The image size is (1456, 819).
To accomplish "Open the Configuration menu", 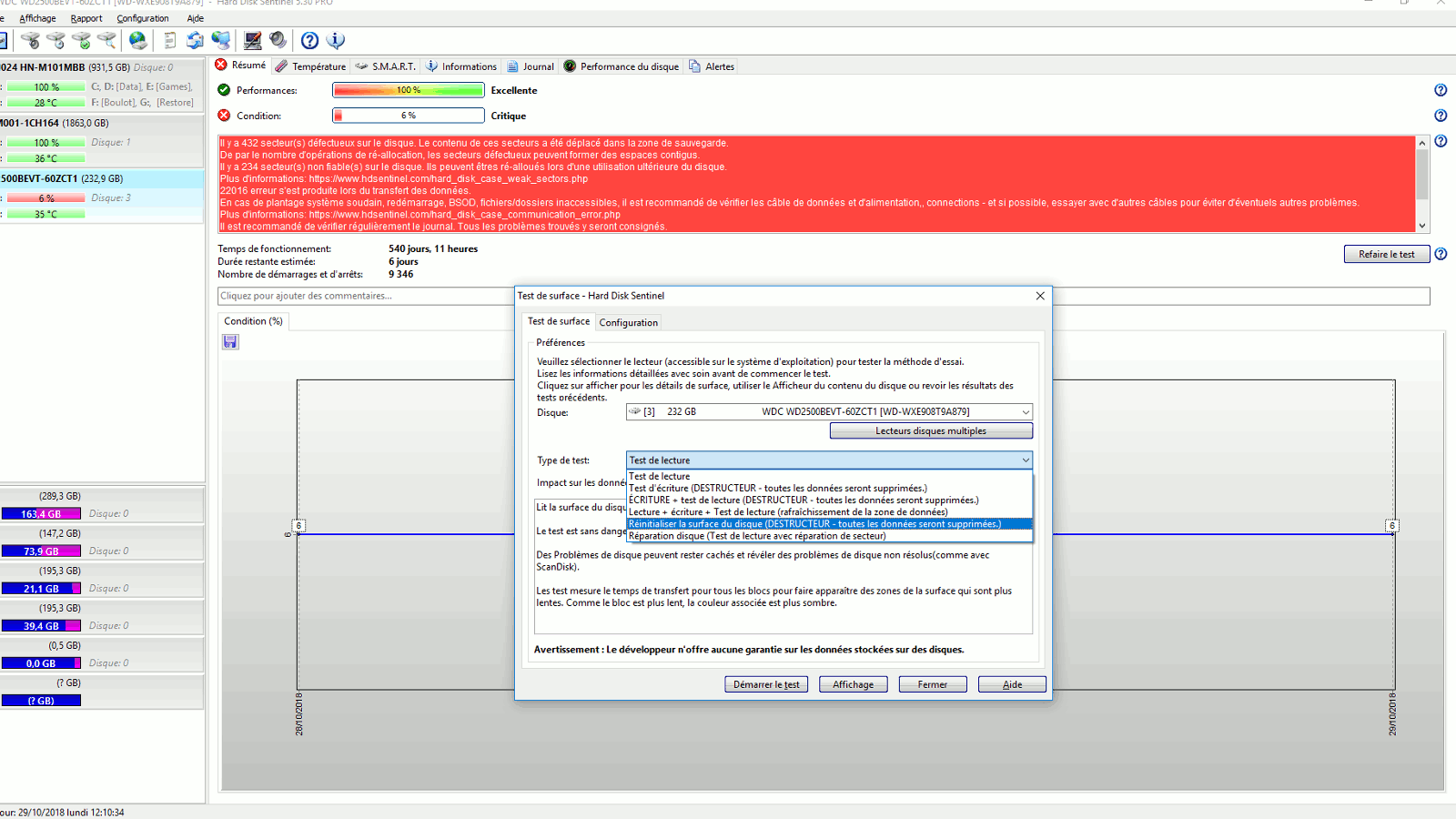I will coord(143,18).
